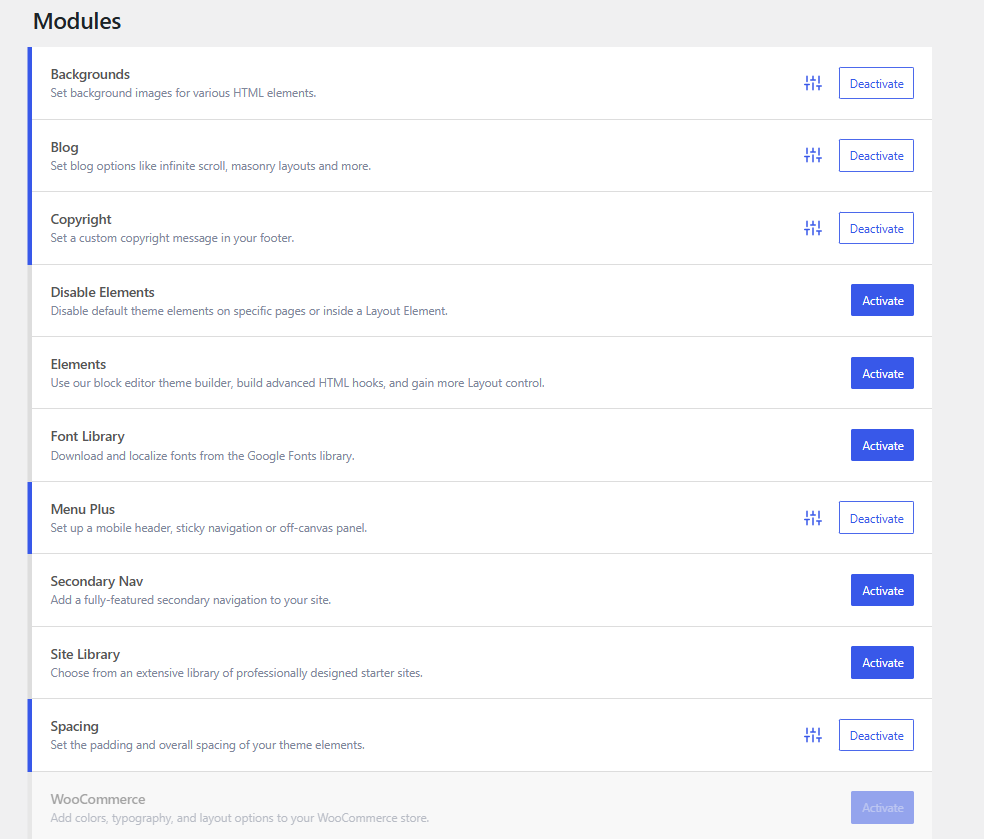Open settings icon for Copyright module
This screenshot has height=839, width=984.
812,229
